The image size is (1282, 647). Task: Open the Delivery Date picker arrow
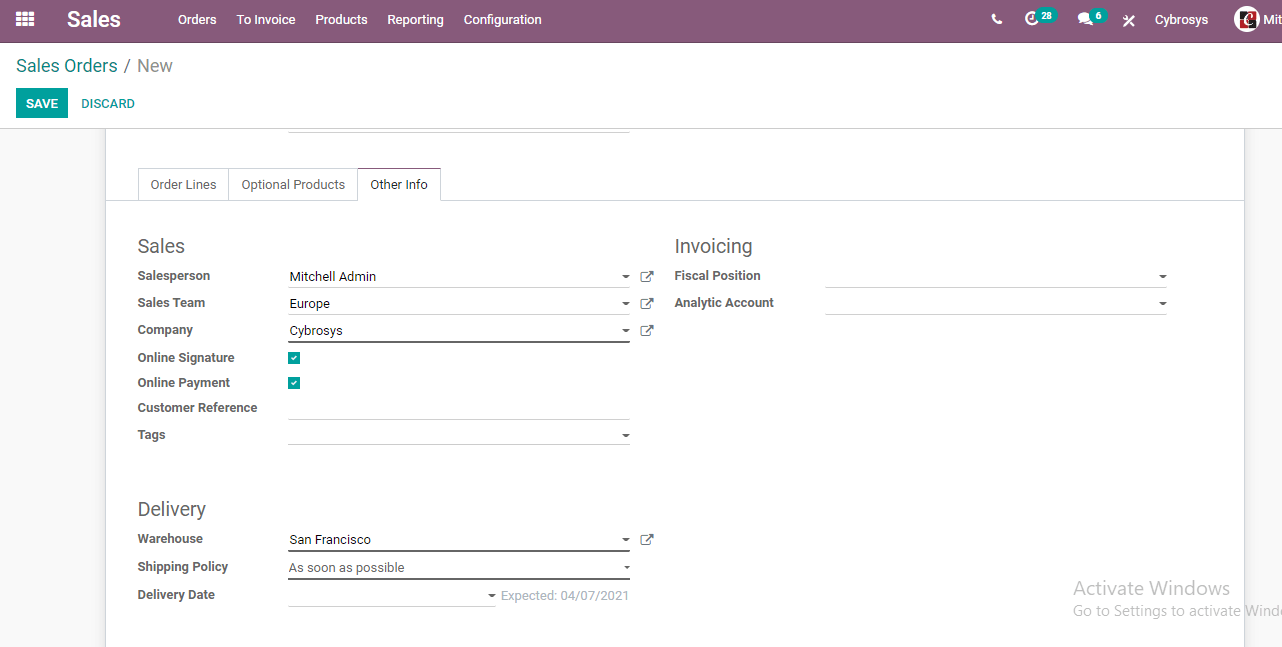[x=491, y=596]
